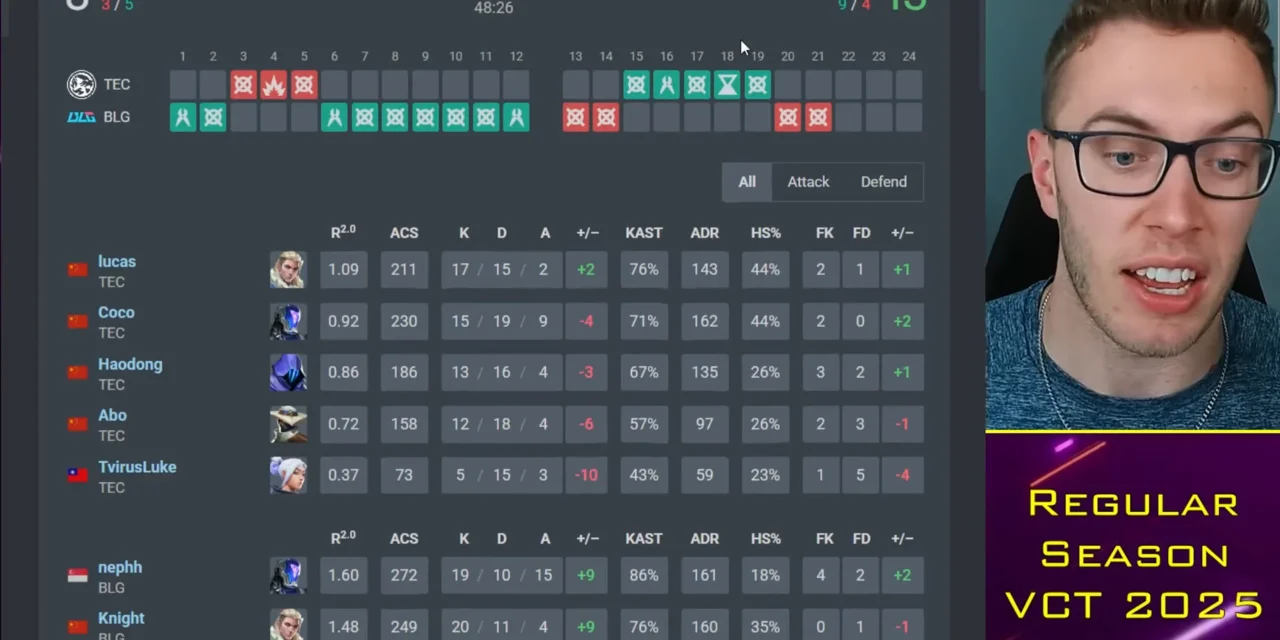This screenshot has height=640, width=1280.
Task: Select BLG's round 6 defuse icon
Action: click(334, 118)
